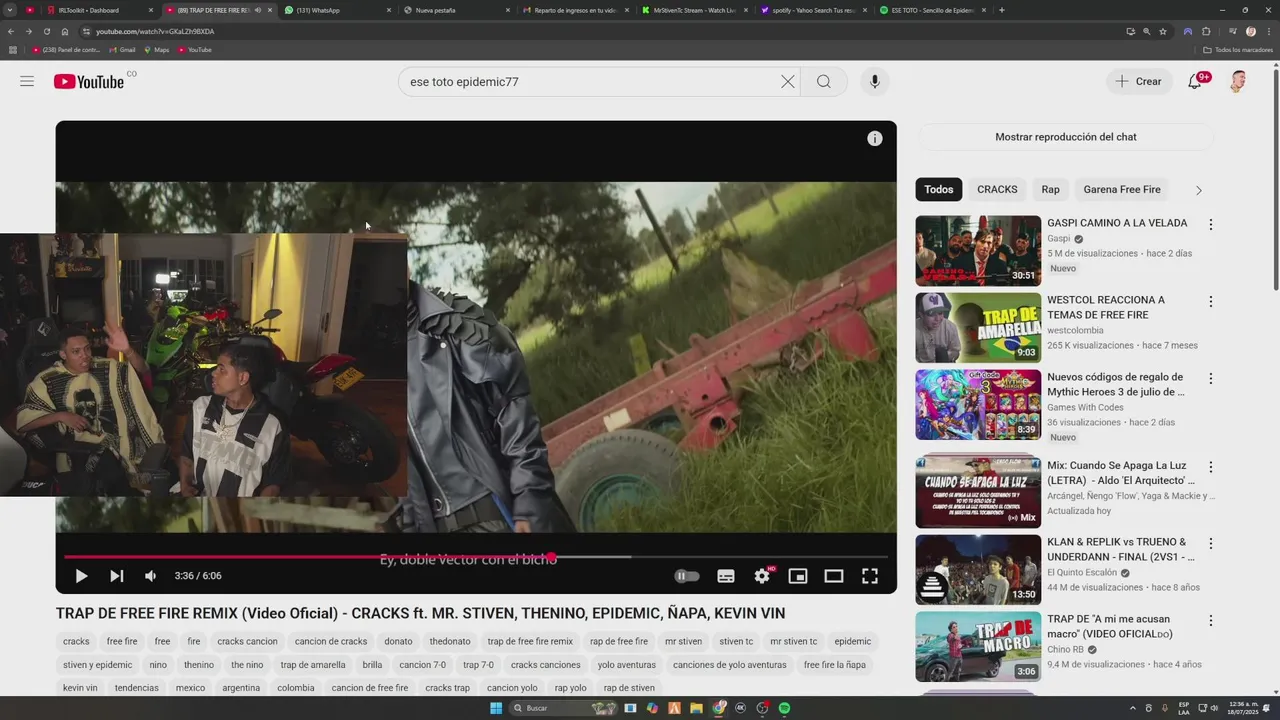Open options for GASPI CAMINO A LA VELADA
The image size is (1280, 720).
coord(1210,225)
